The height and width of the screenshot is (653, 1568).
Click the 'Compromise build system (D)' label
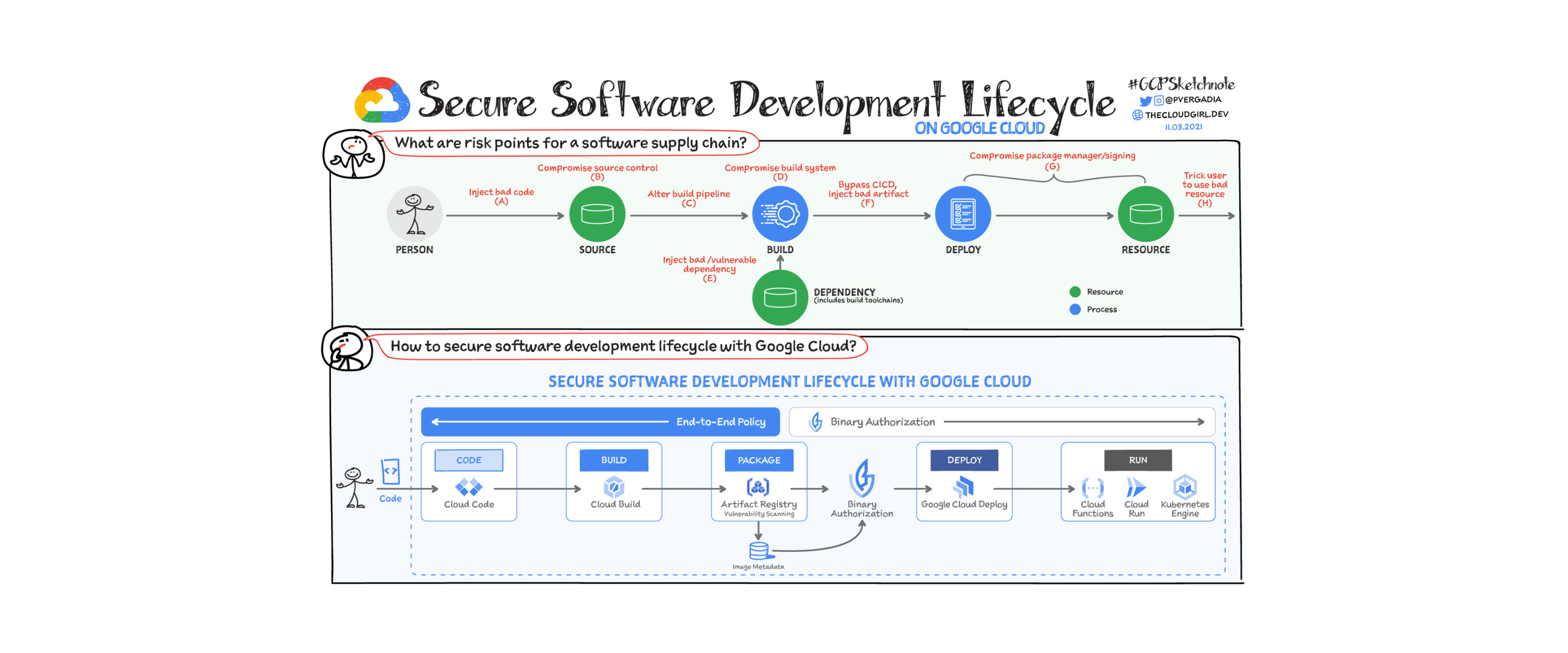(x=780, y=172)
